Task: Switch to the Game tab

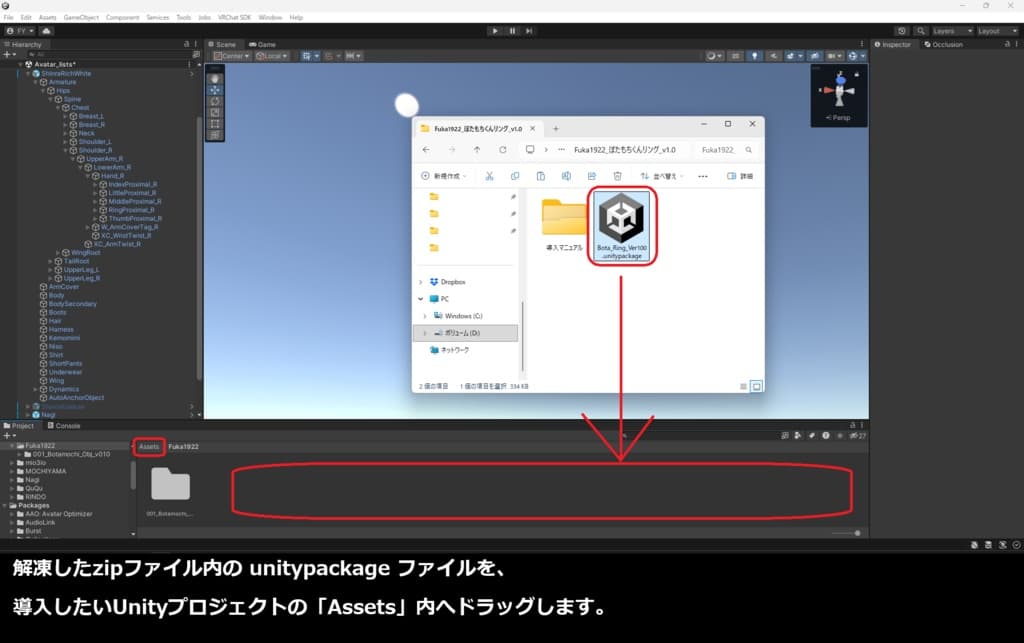Action: click(261, 43)
